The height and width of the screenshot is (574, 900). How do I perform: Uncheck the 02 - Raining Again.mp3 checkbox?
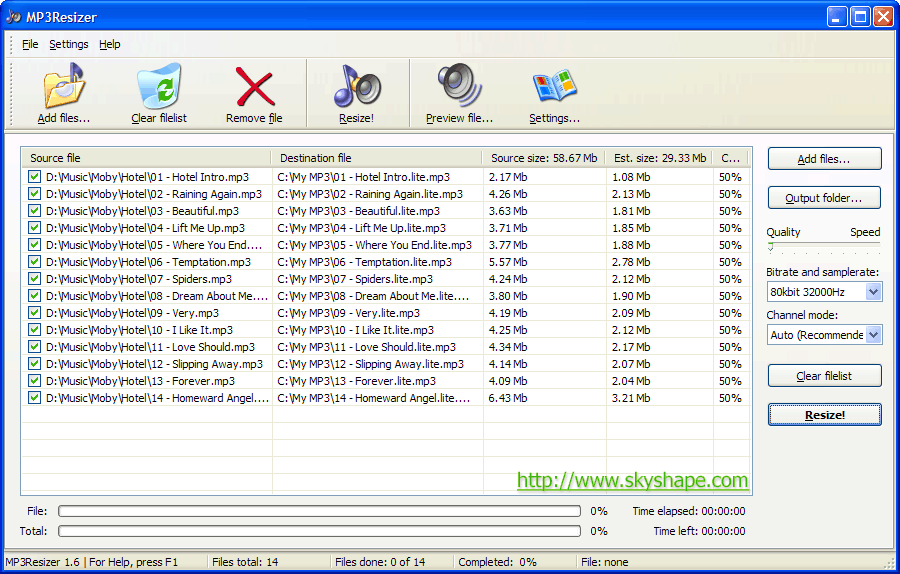(x=34, y=193)
